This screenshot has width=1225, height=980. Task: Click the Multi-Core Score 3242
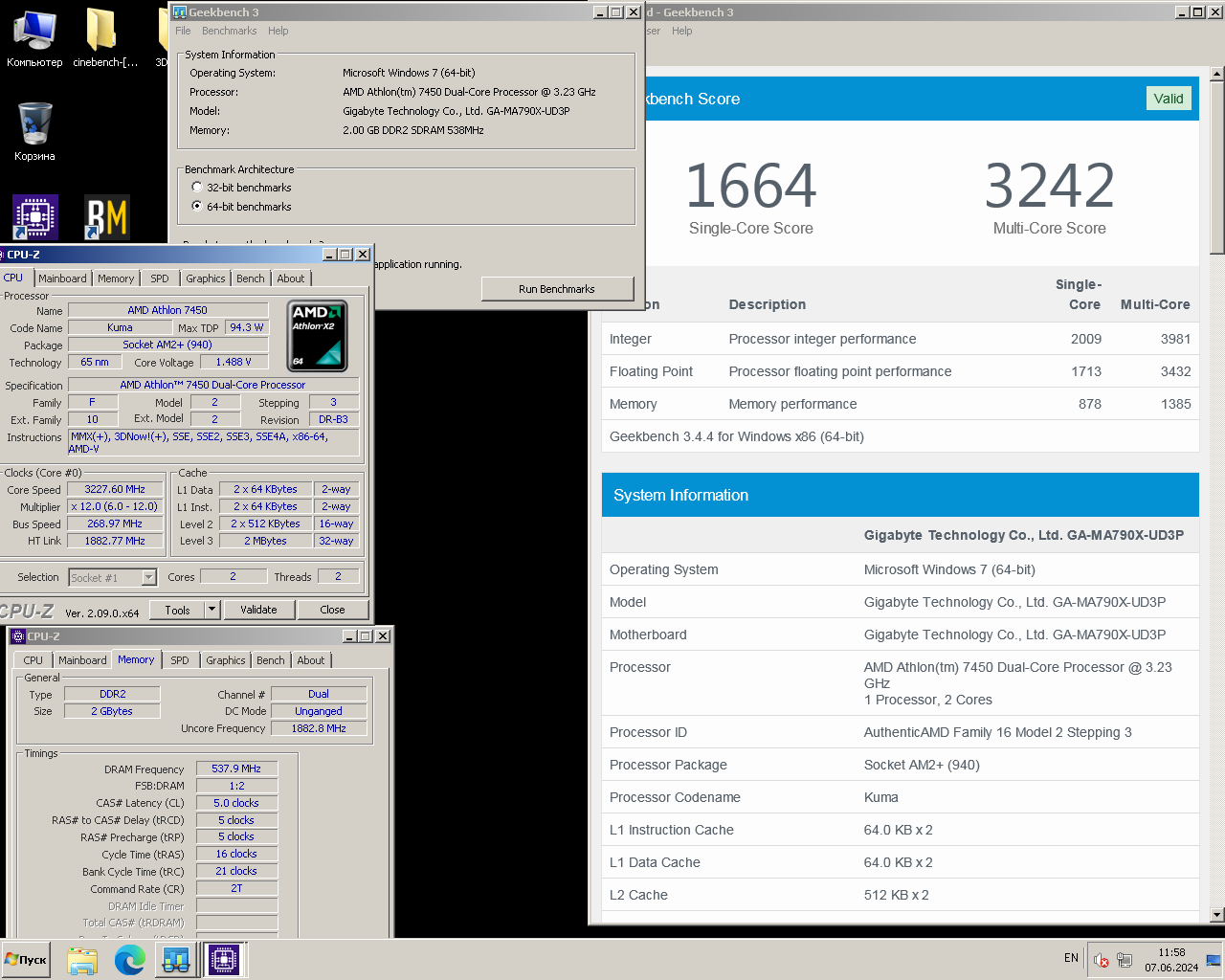coord(1050,186)
